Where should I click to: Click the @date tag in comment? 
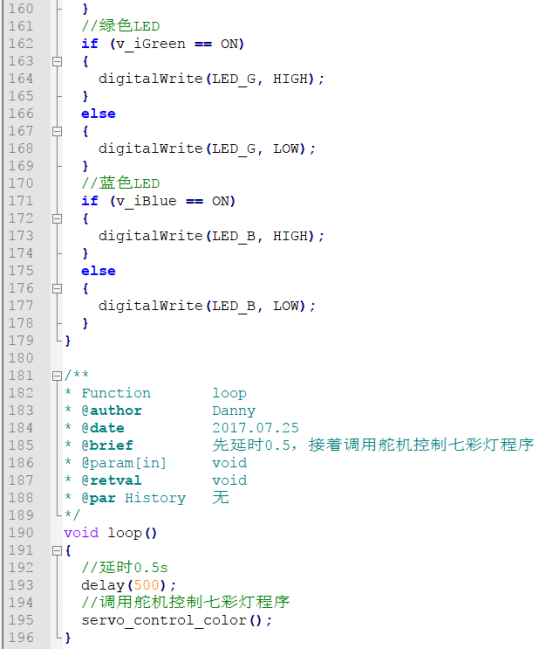click(103, 428)
